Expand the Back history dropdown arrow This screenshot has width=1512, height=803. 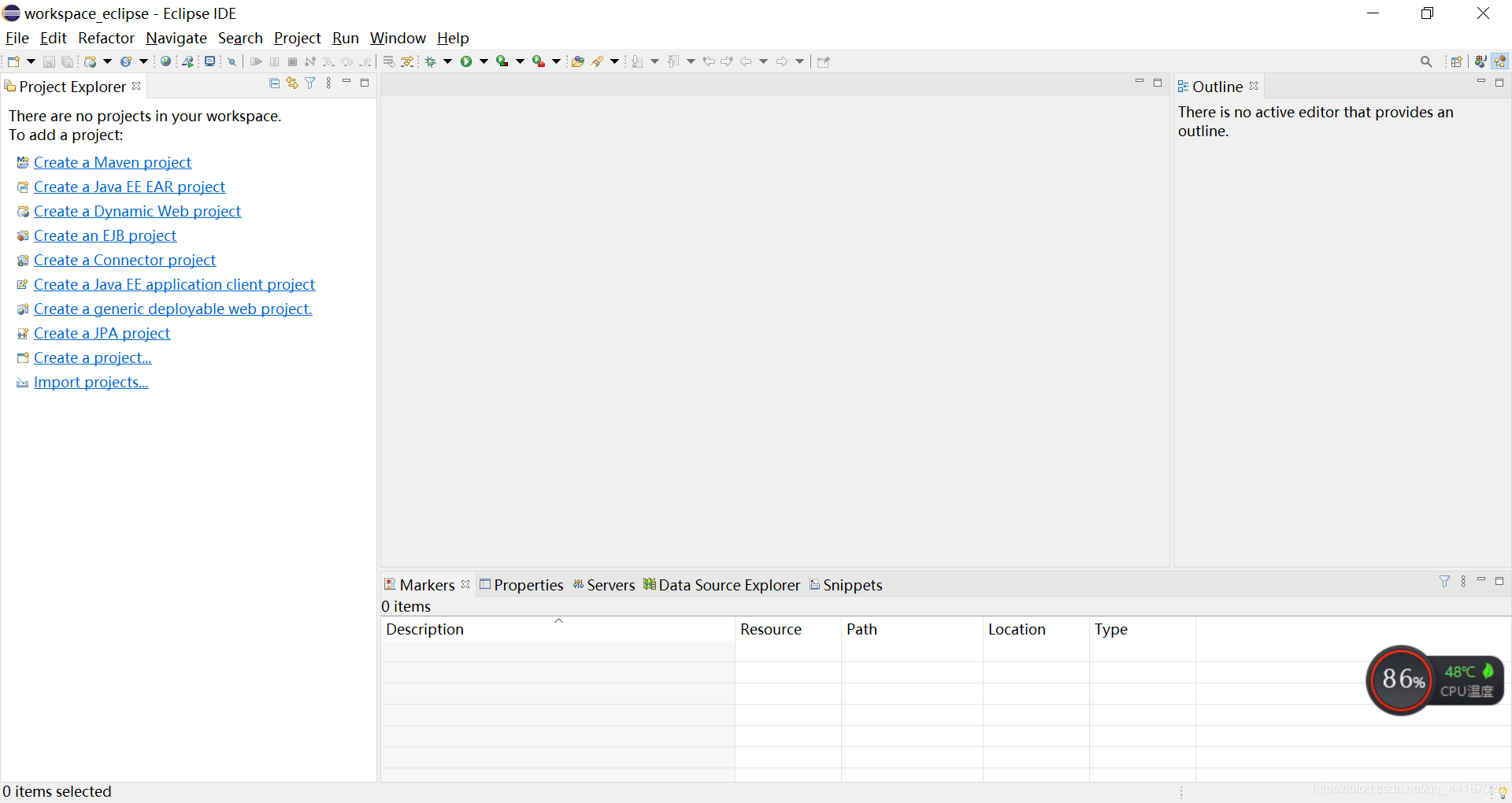click(x=763, y=61)
